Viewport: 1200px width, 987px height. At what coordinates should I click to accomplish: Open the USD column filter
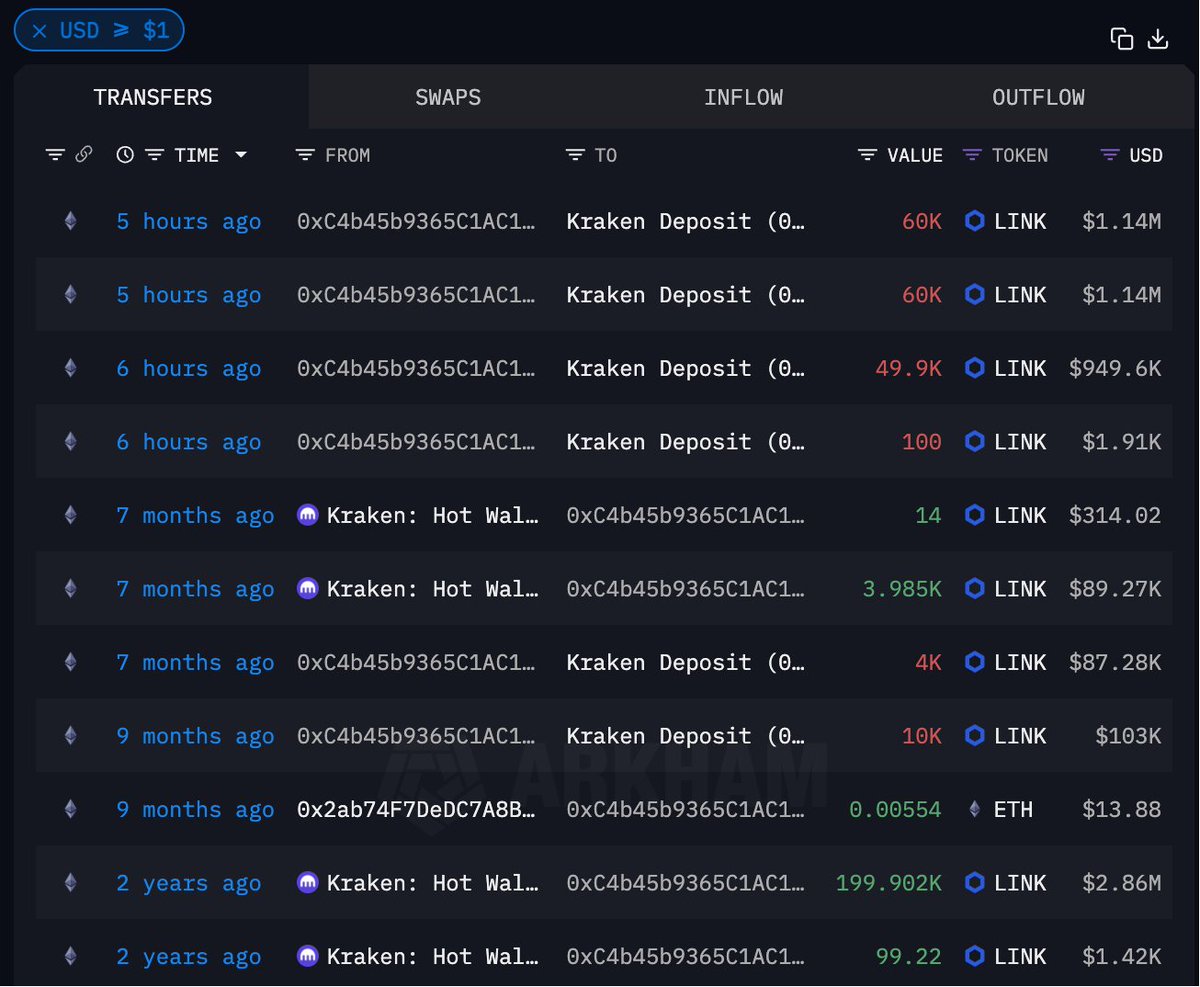tap(1109, 155)
